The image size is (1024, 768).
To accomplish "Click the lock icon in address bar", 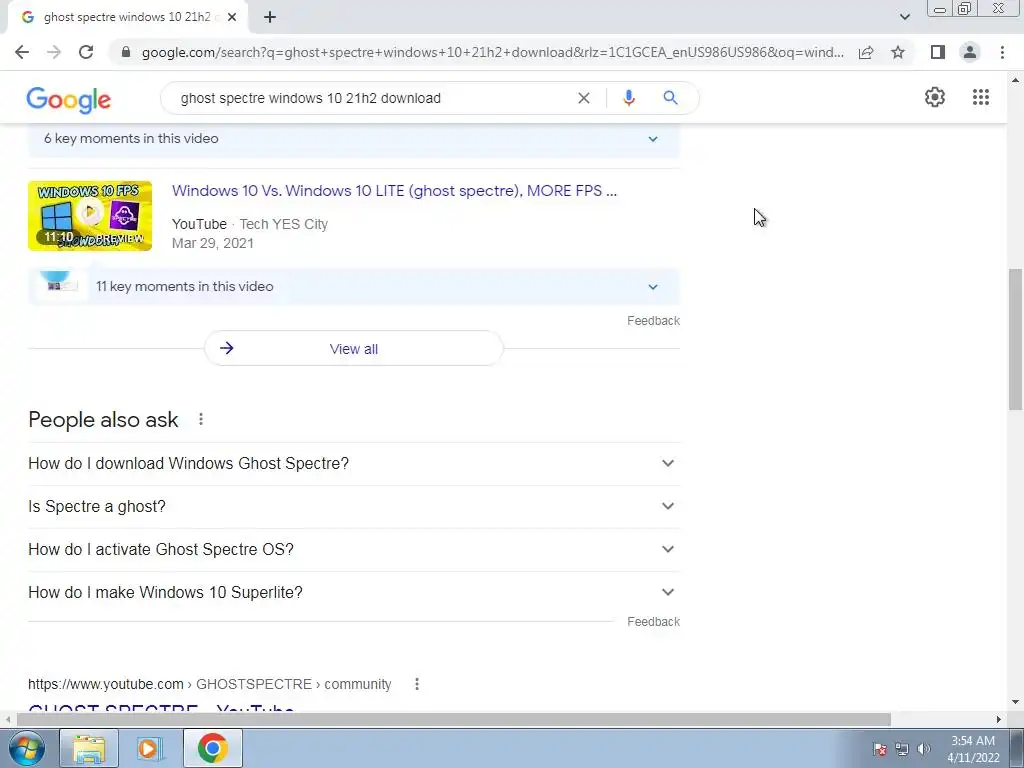I will coord(126,52).
